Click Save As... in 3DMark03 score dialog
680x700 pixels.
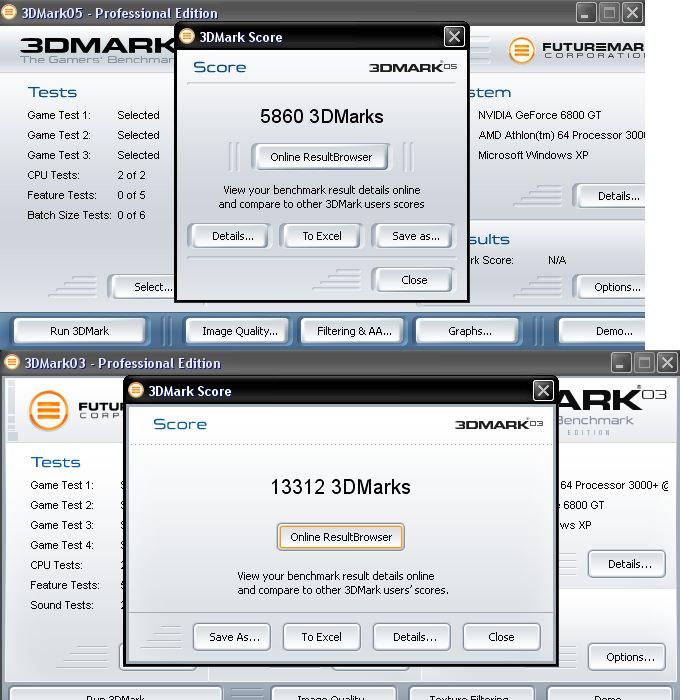pos(232,637)
